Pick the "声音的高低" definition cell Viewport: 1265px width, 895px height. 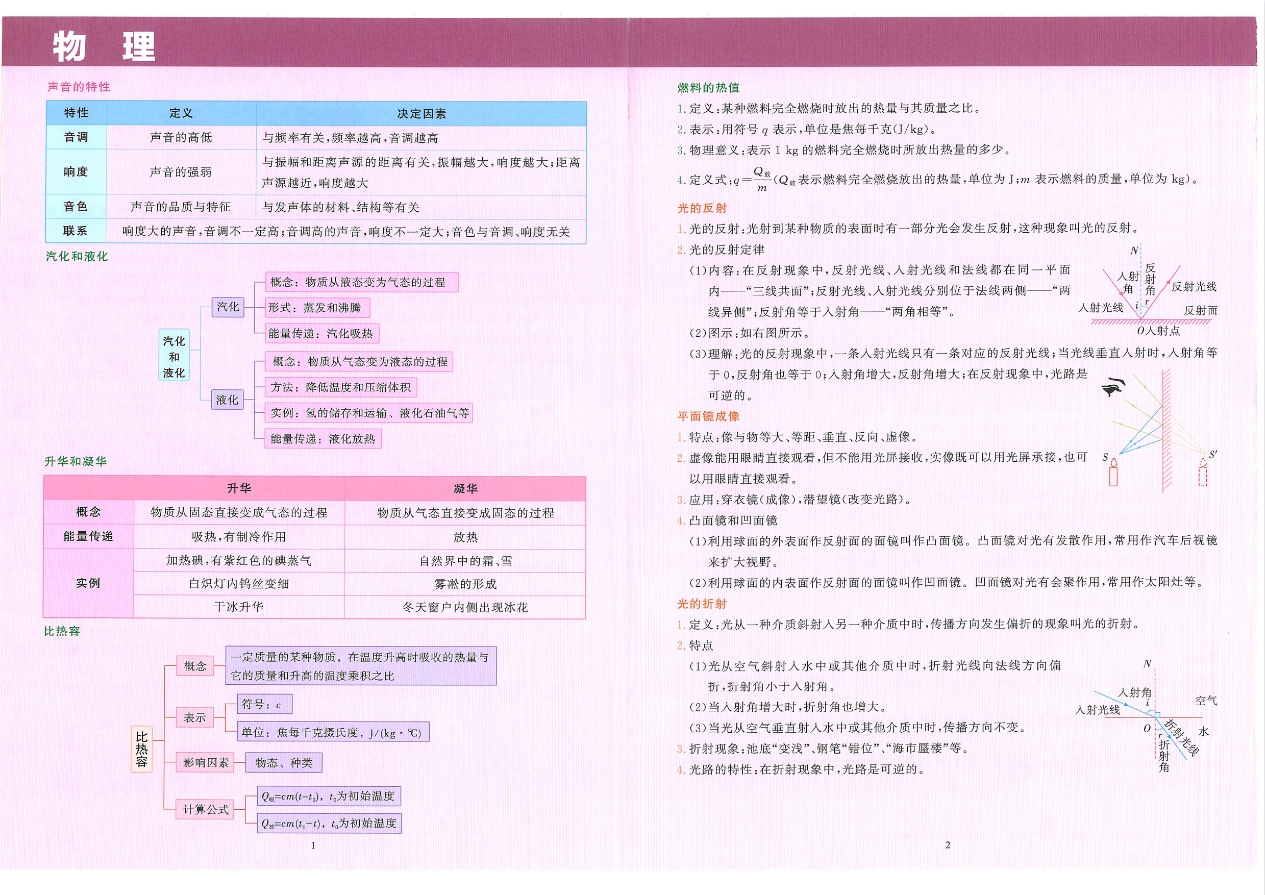(181, 137)
